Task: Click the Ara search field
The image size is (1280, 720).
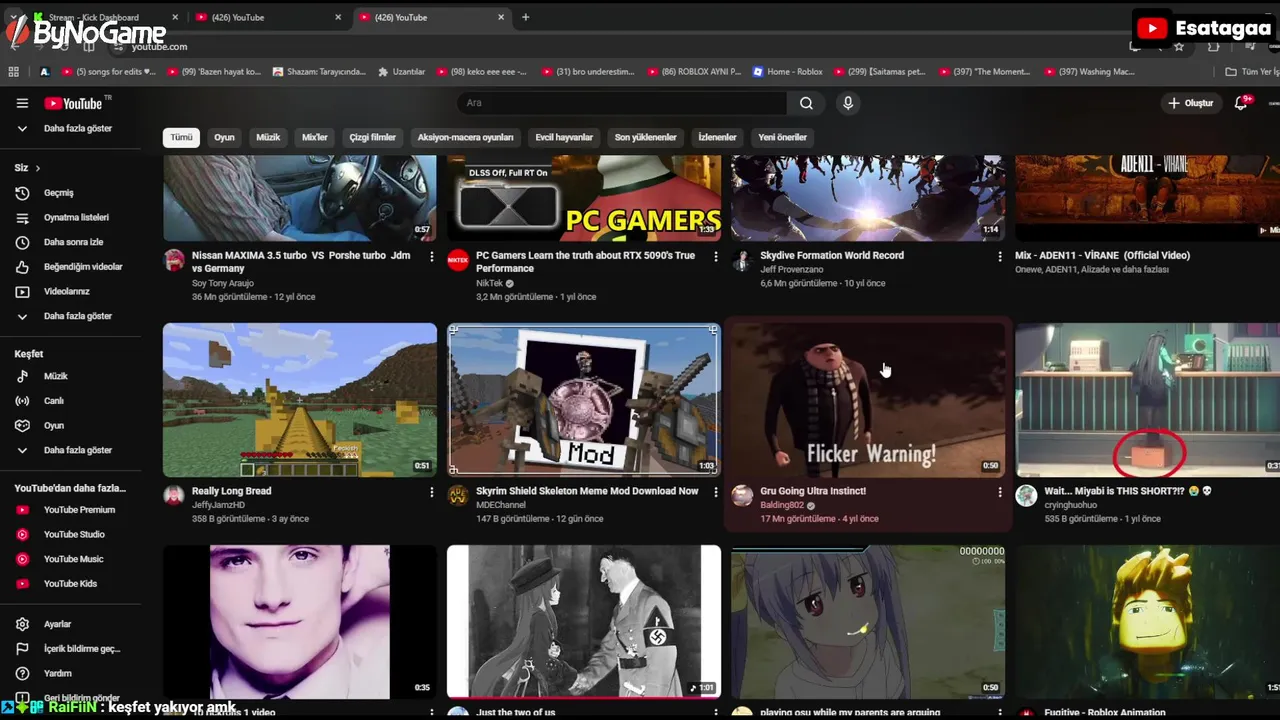Action: point(622,103)
